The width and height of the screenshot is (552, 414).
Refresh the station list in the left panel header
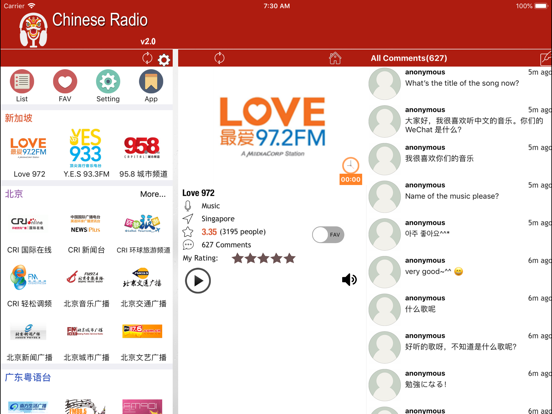click(x=148, y=58)
